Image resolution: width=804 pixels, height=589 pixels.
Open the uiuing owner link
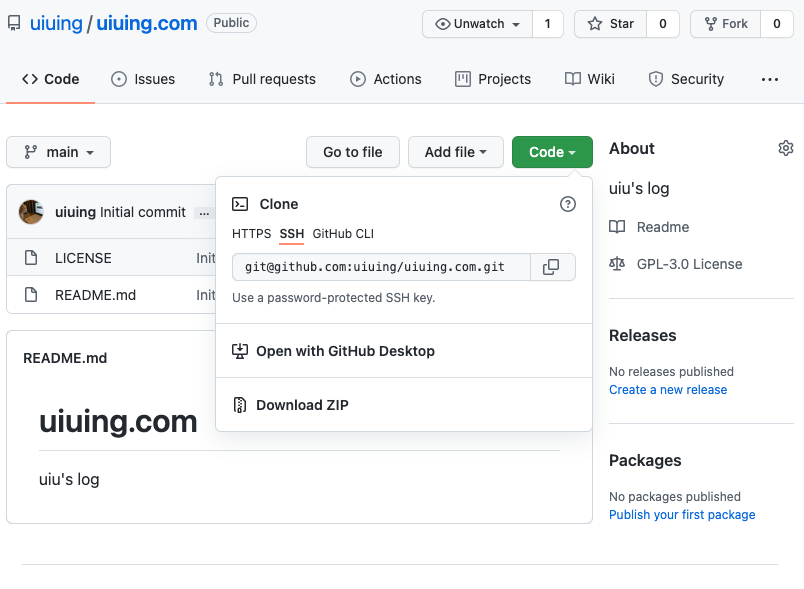(x=56, y=24)
